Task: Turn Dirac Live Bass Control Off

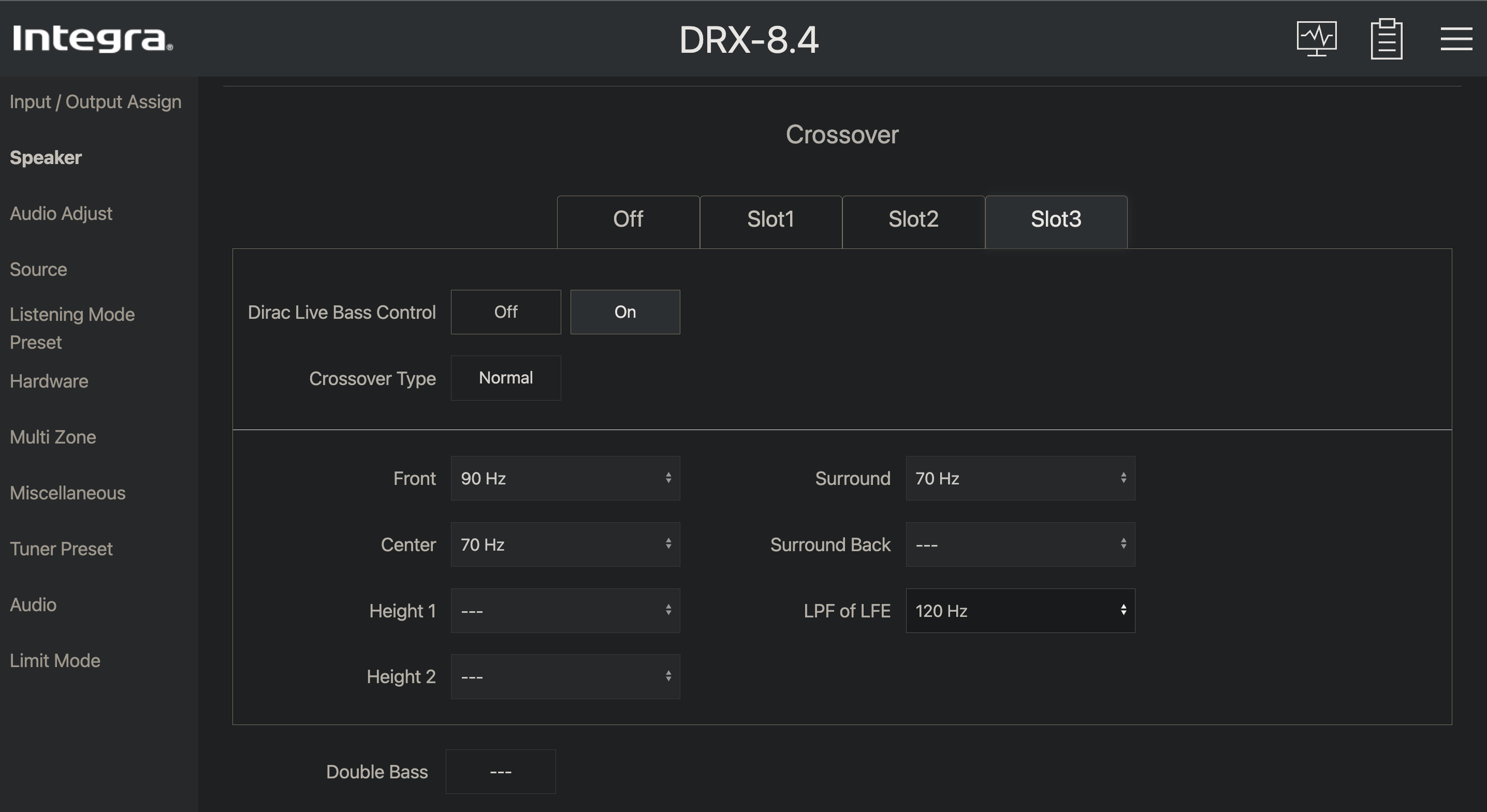Action: [506, 312]
